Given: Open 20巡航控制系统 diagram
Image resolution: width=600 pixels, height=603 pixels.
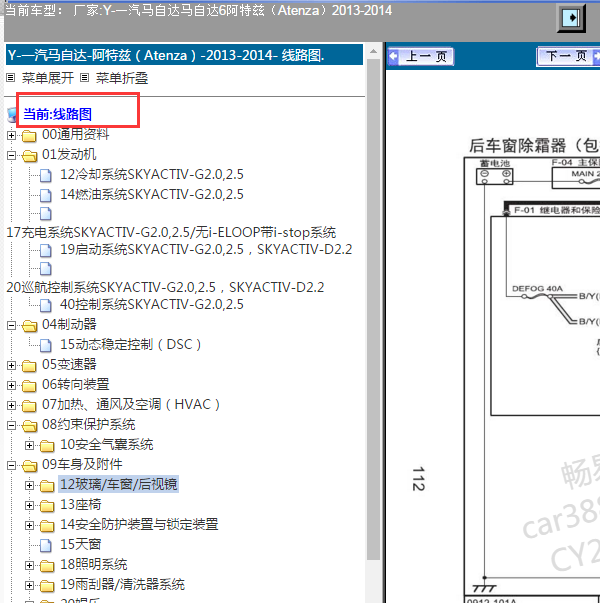Looking at the screenshot, I should [165, 287].
